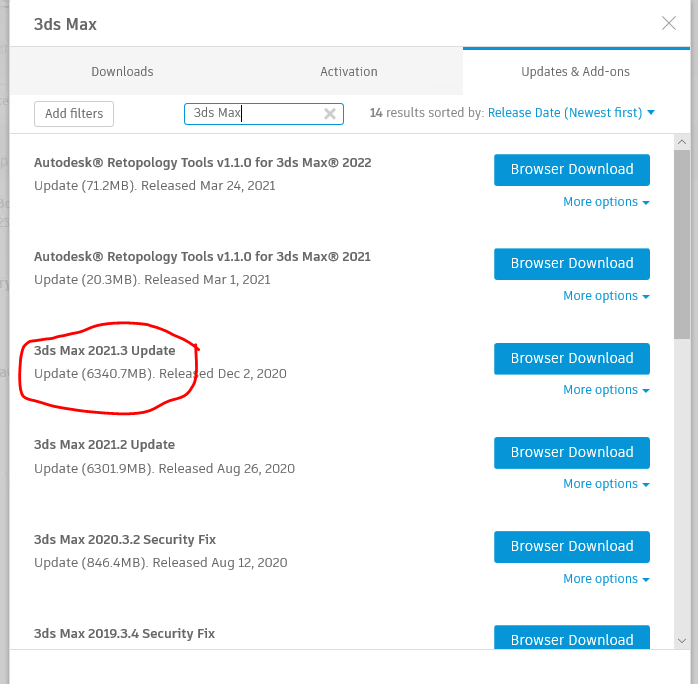Expand More options for 2020.3.2 Security Fix

(x=606, y=579)
